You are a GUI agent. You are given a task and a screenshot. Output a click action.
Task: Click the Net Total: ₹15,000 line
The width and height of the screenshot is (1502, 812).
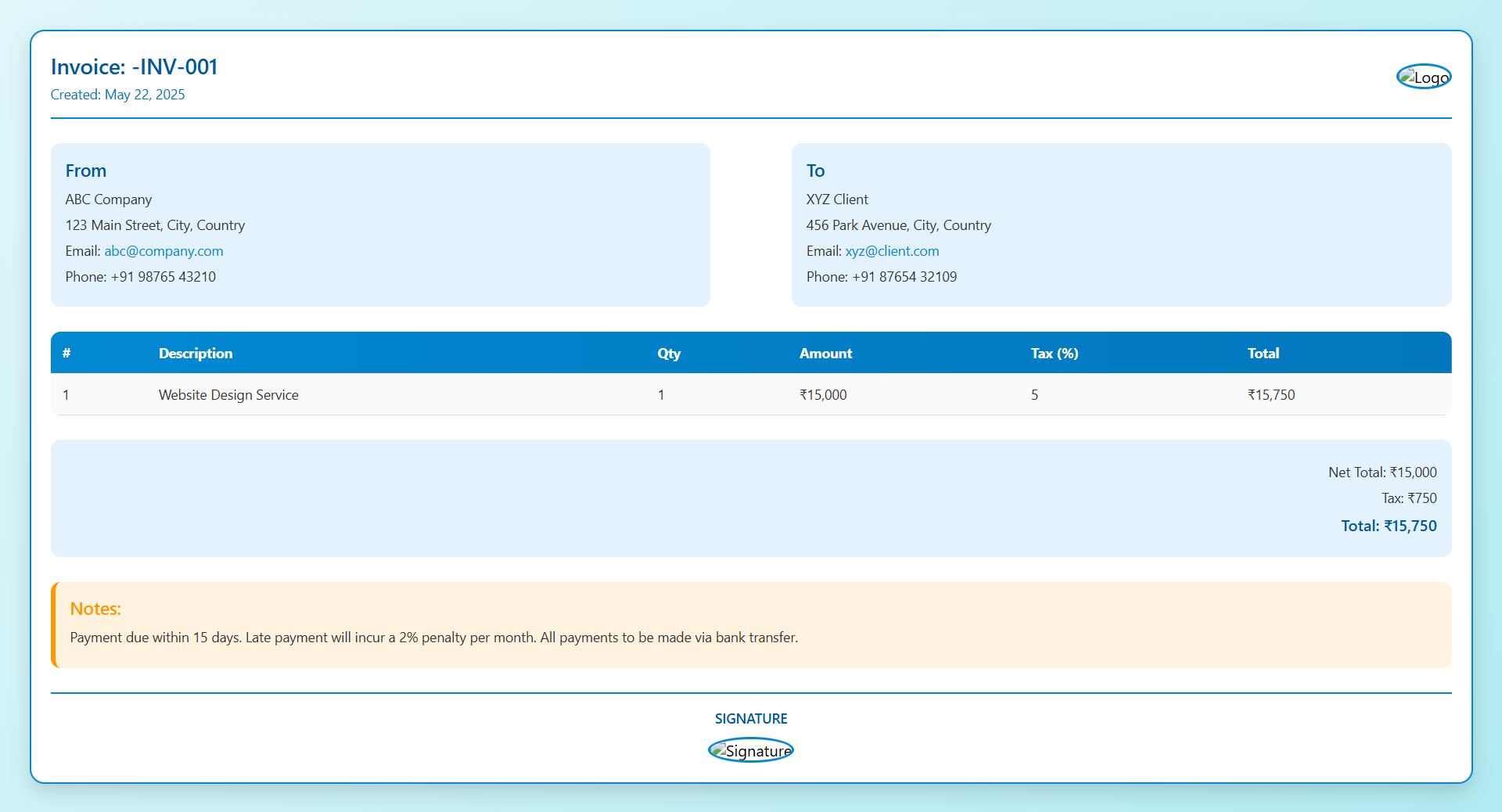click(1382, 472)
